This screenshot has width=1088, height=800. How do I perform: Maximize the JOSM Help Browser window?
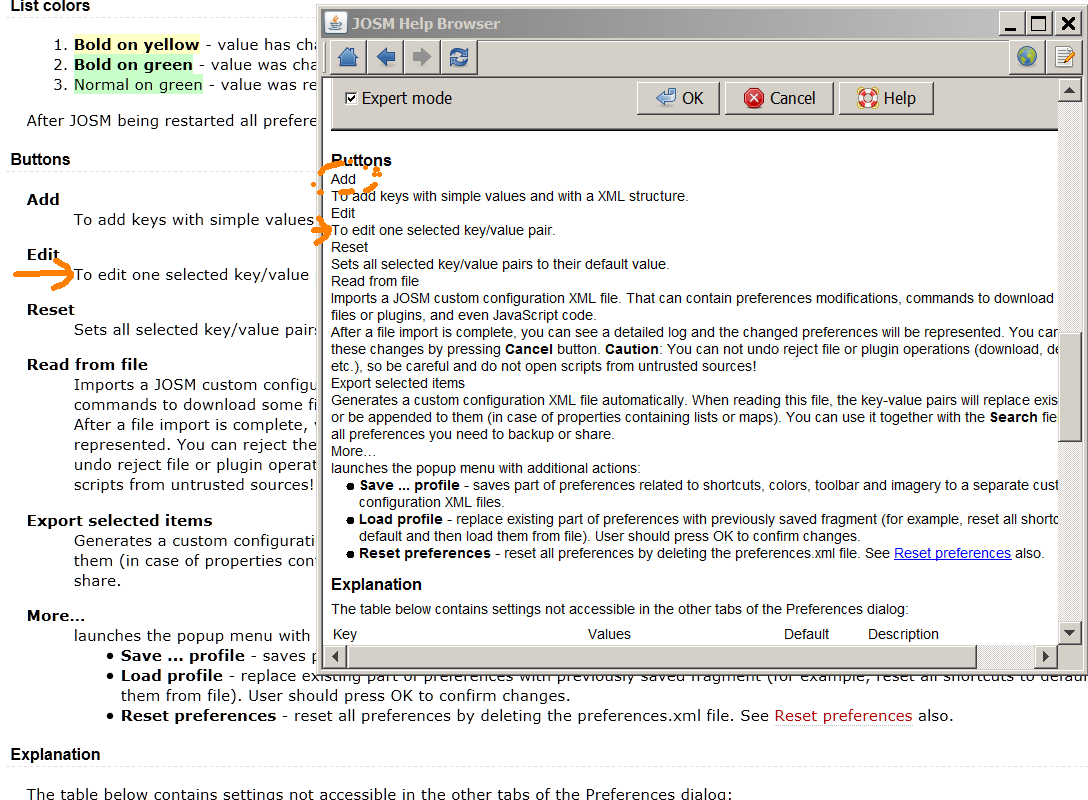1040,23
